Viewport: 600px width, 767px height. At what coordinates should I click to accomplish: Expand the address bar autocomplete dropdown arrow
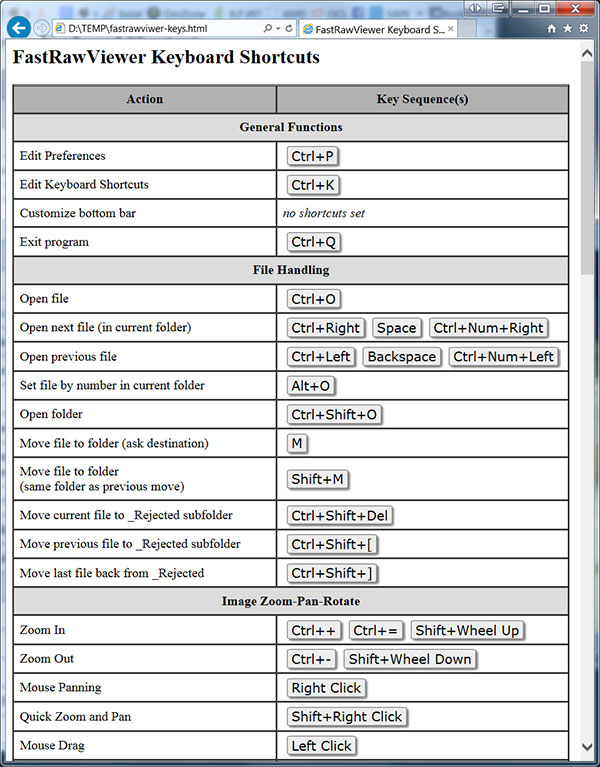point(277,29)
